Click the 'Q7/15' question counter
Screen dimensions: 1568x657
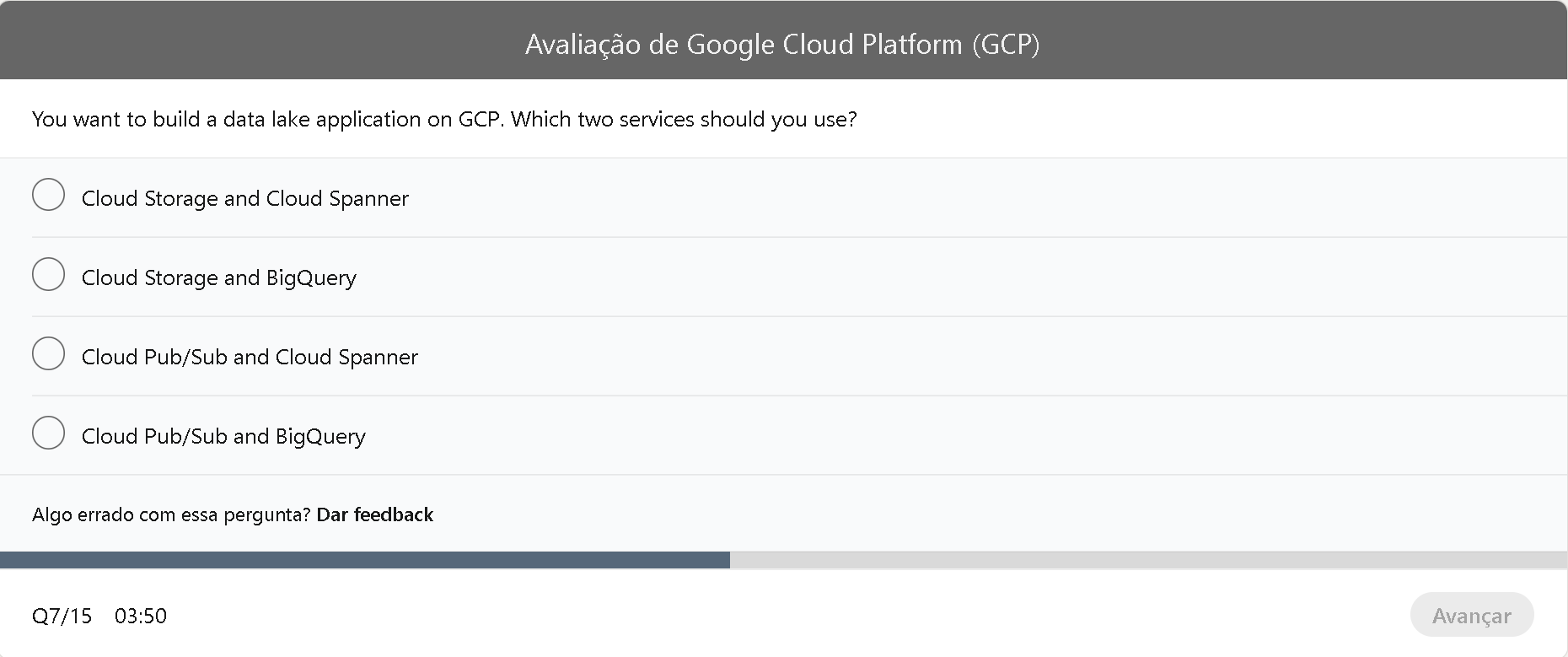(62, 616)
